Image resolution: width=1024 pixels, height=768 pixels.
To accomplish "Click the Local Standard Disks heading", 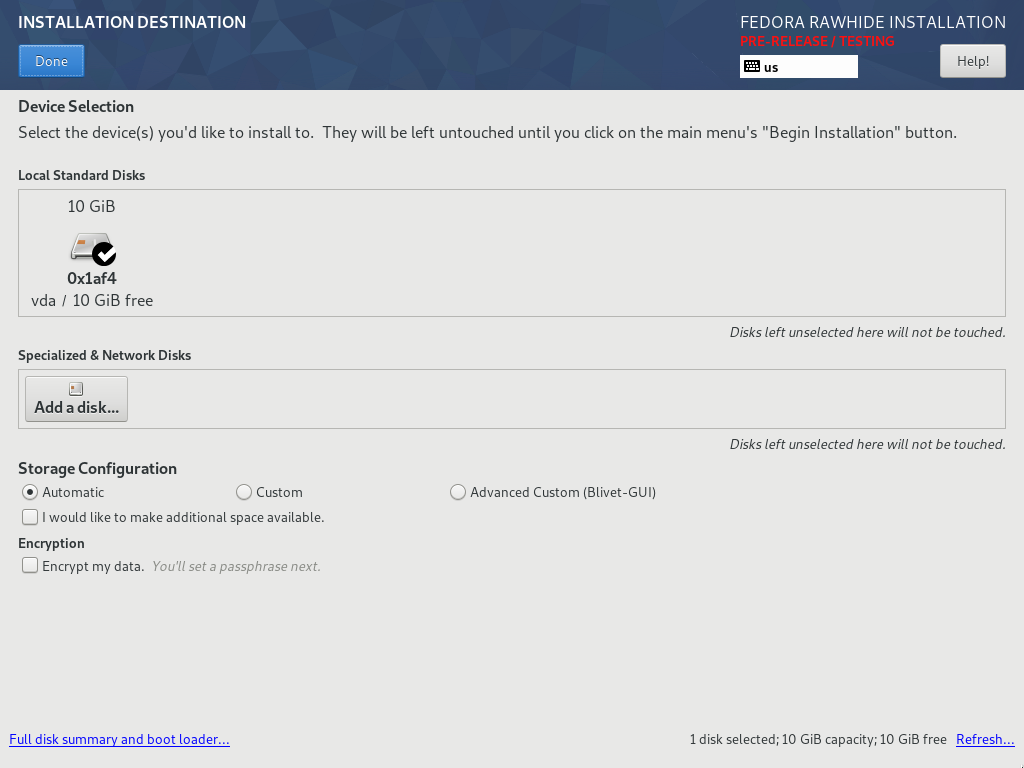I will (x=82, y=175).
